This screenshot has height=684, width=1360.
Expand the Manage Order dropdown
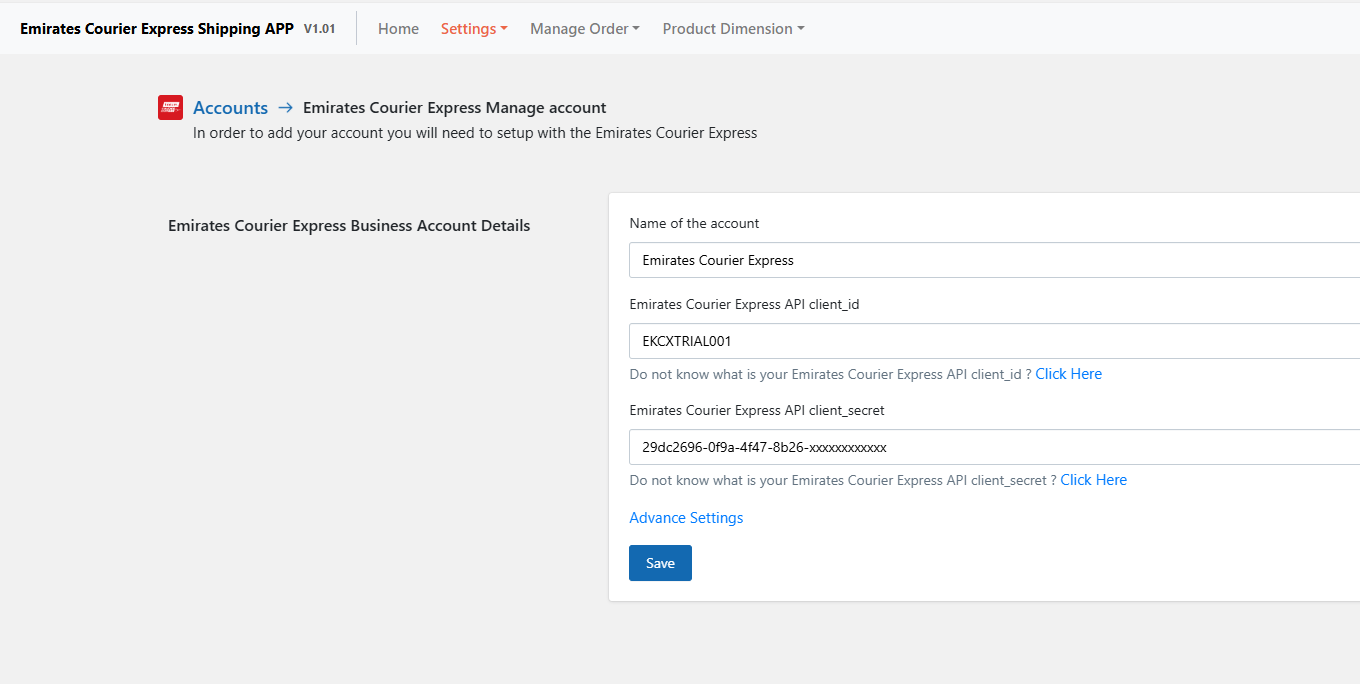pyautogui.click(x=585, y=29)
